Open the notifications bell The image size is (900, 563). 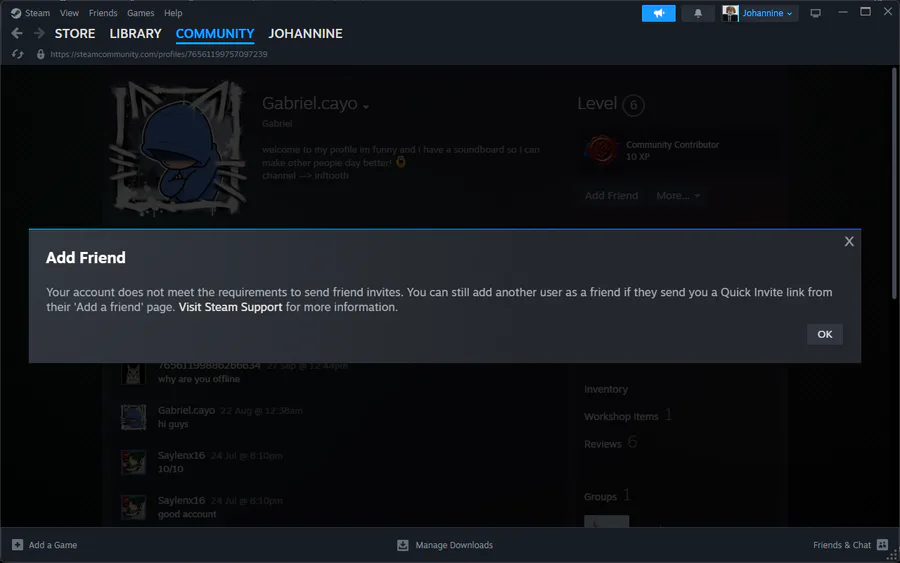(698, 13)
